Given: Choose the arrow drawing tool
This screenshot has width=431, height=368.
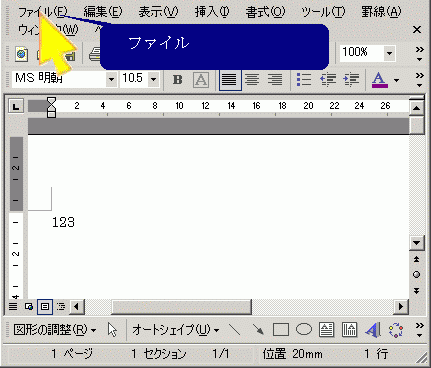Looking at the screenshot, I should 258,330.
